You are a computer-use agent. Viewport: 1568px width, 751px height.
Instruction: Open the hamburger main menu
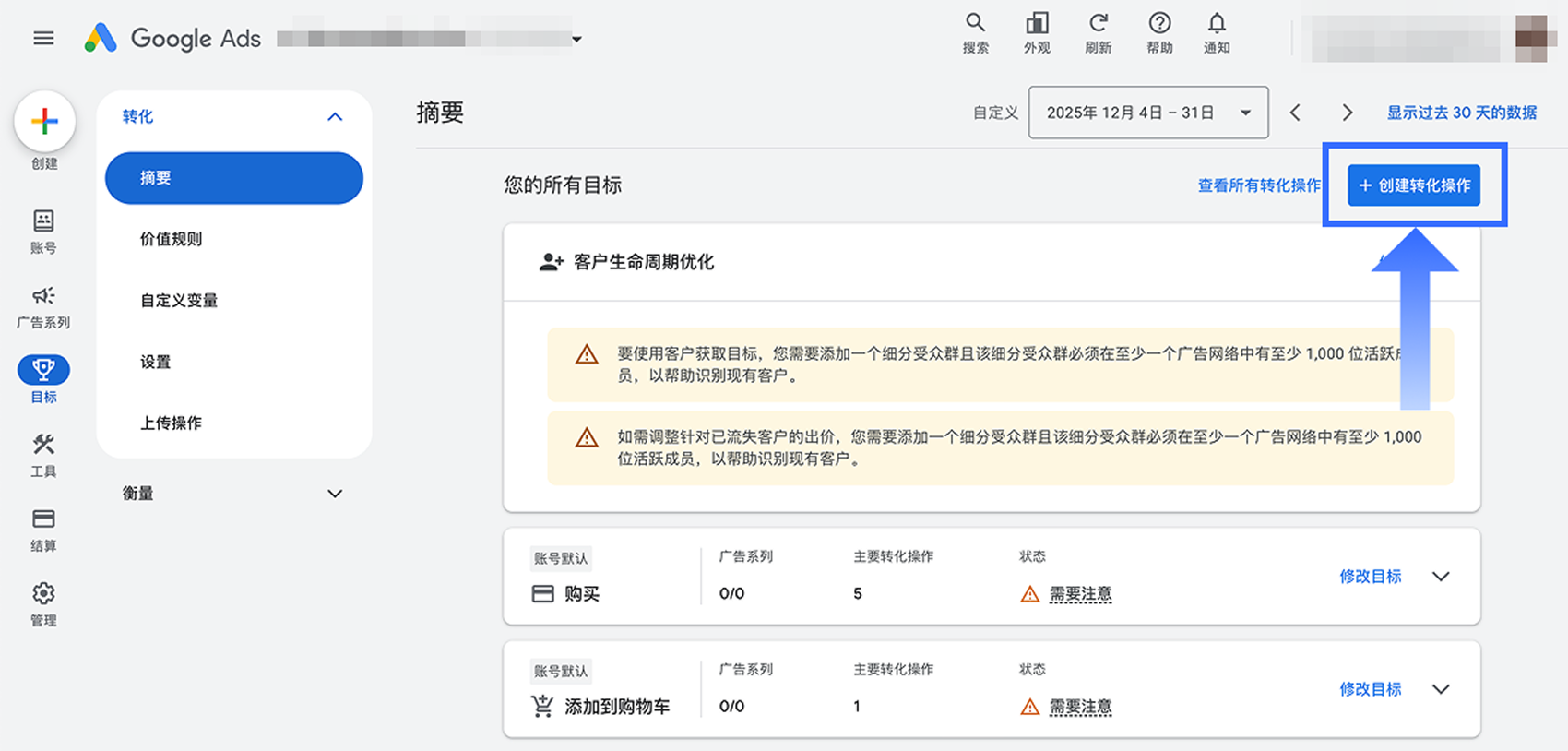point(43,38)
